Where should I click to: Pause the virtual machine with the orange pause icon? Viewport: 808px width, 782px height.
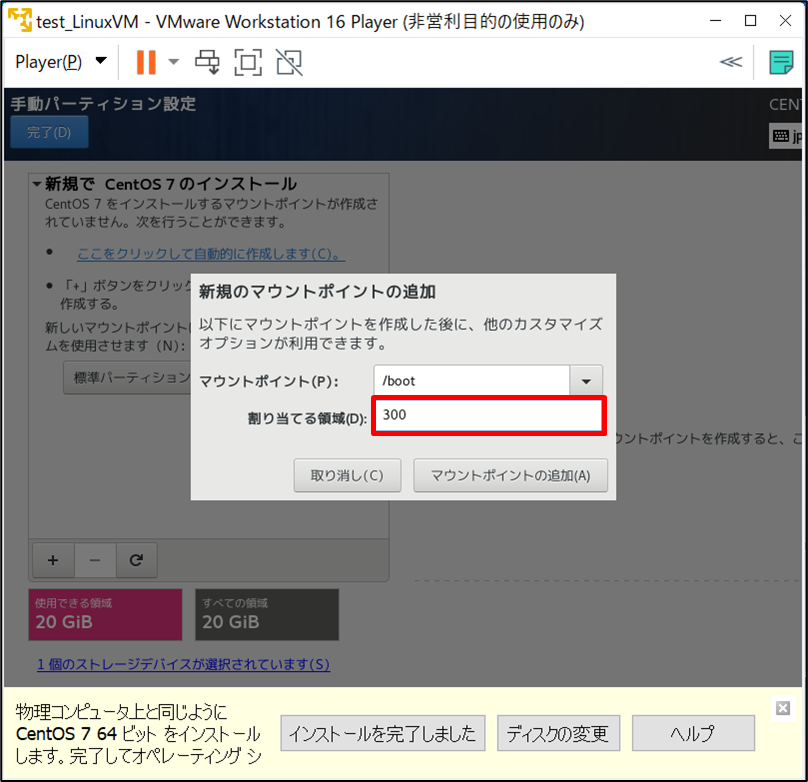pyautogui.click(x=146, y=62)
